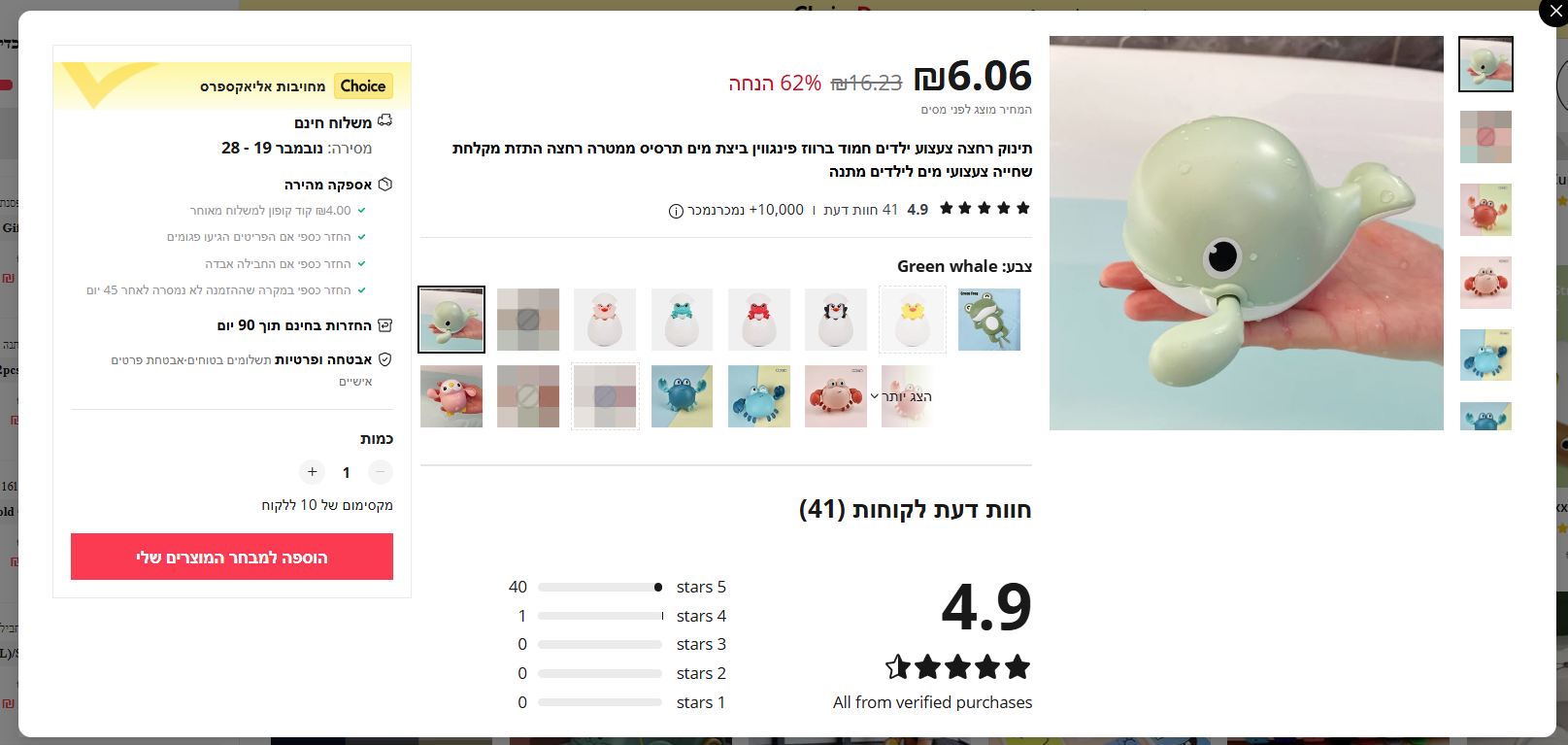Choose the pink bird toy variant

[x=451, y=396]
